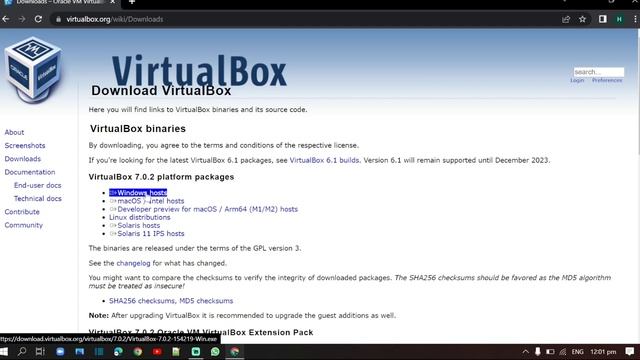Open the changelog link
Image resolution: width=640 pixels, height=360 pixels.
(x=133, y=263)
